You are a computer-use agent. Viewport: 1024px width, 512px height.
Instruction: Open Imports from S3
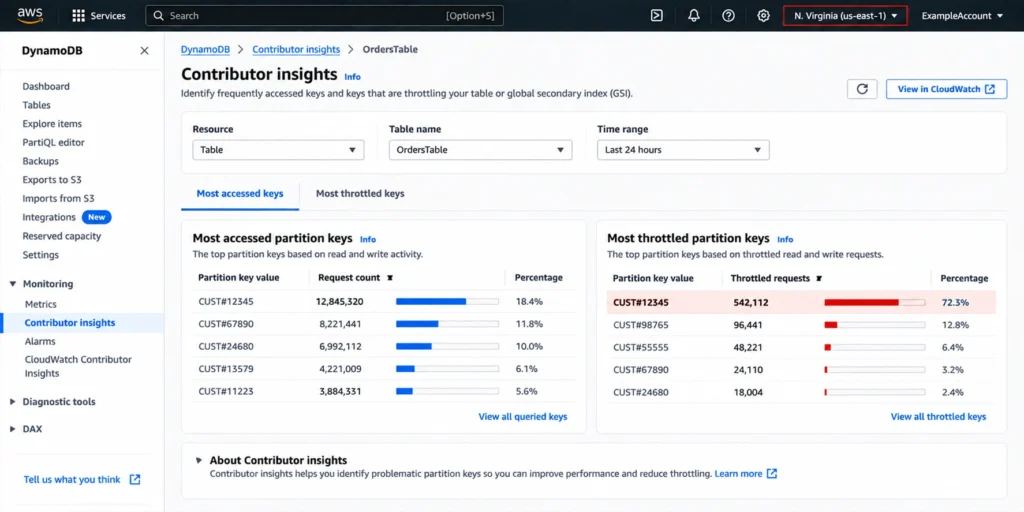[59, 199]
